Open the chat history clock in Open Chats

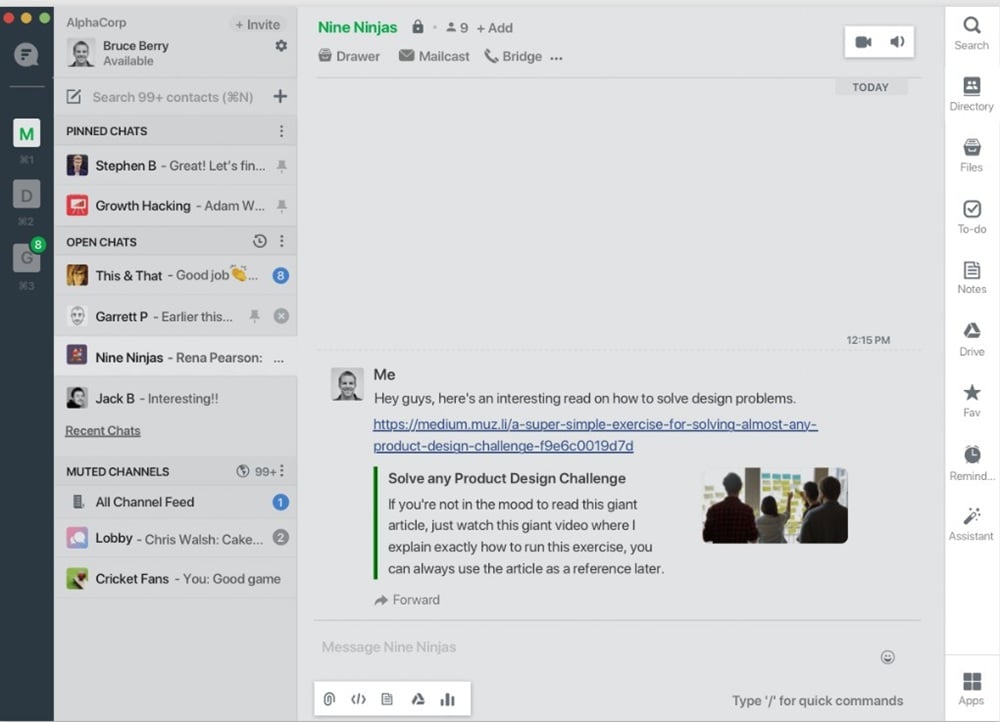point(260,241)
